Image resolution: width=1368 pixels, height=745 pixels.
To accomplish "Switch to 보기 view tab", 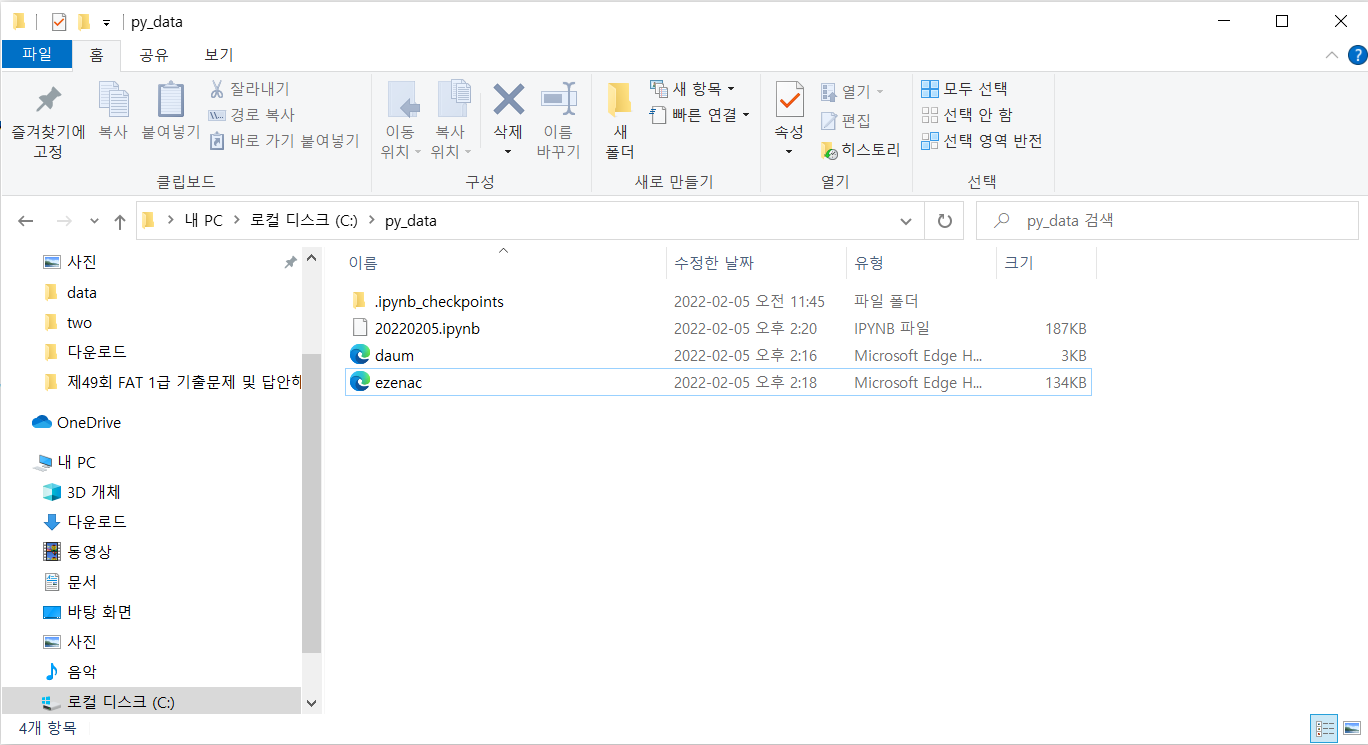I will click(218, 55).
